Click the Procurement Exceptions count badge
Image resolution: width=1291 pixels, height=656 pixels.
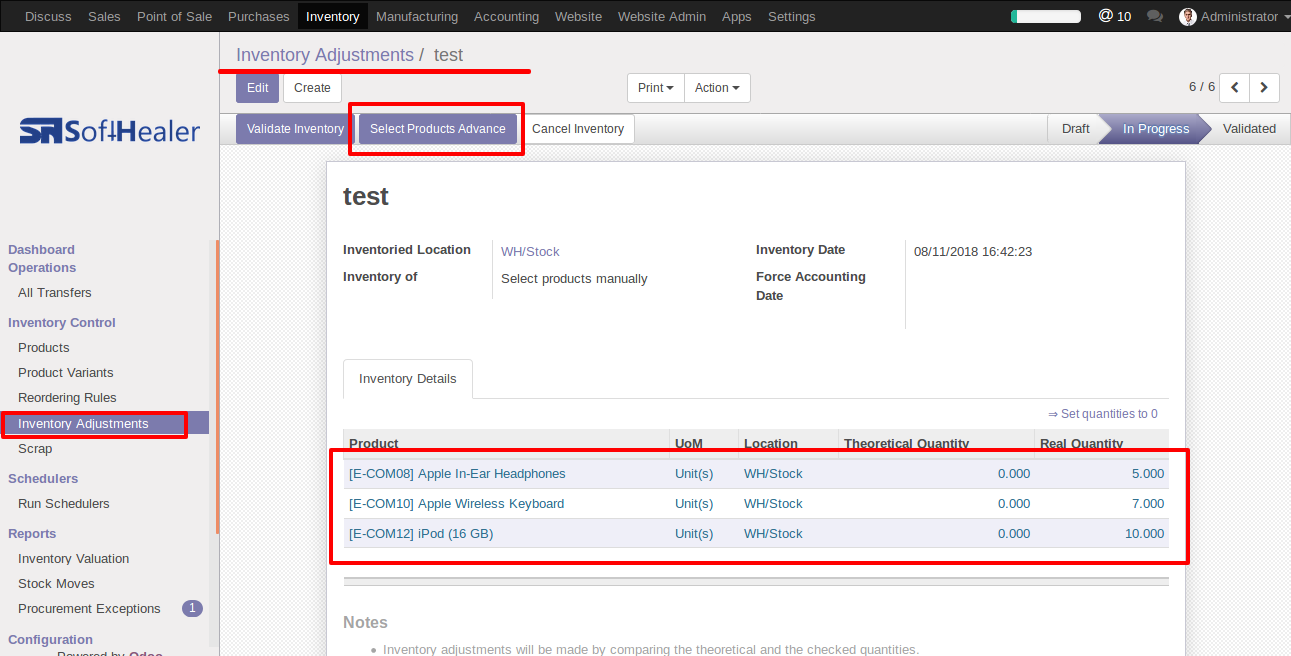tap(192, 608)
